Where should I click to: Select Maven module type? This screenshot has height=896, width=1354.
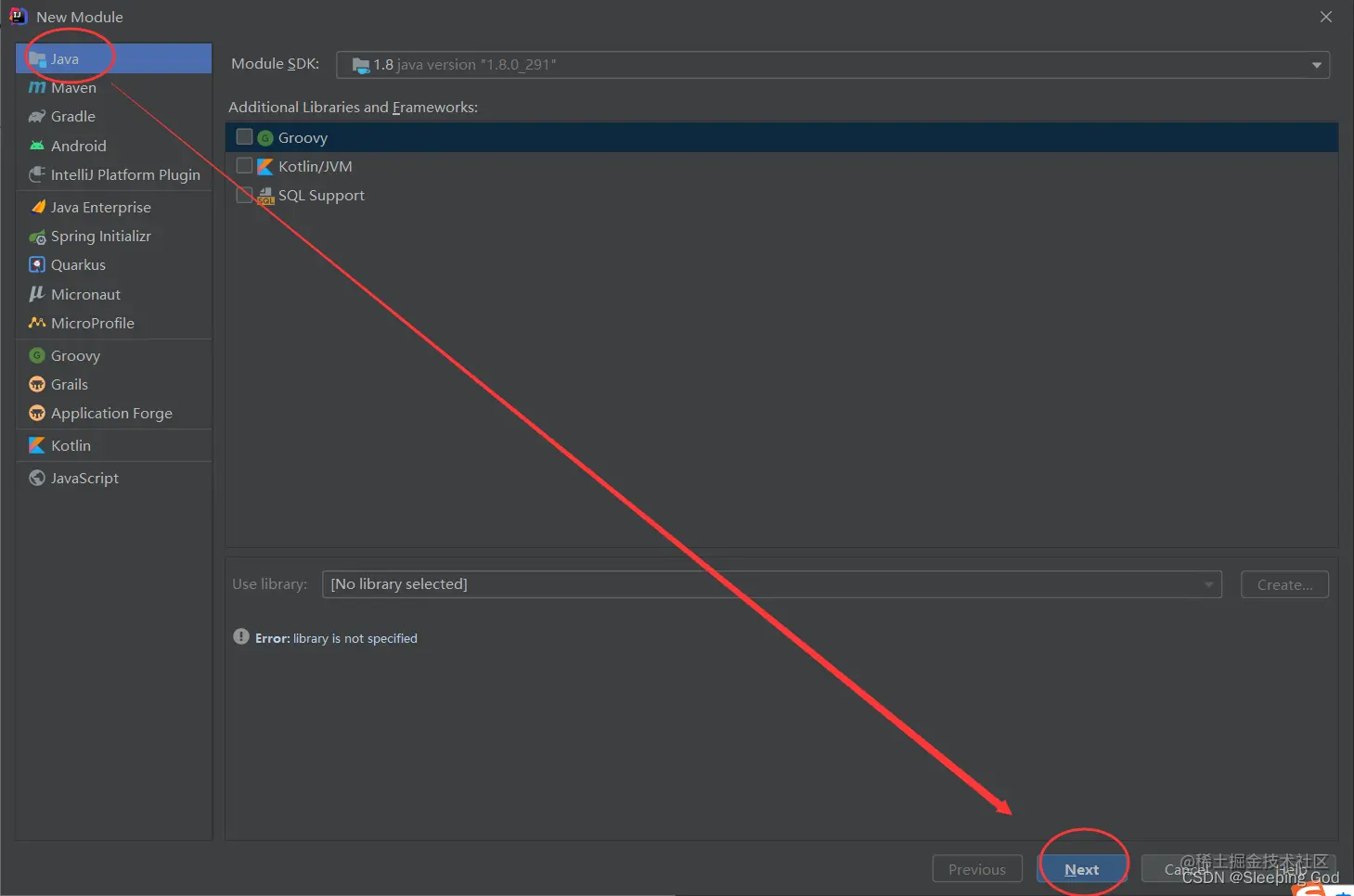[x=114, y=87]
